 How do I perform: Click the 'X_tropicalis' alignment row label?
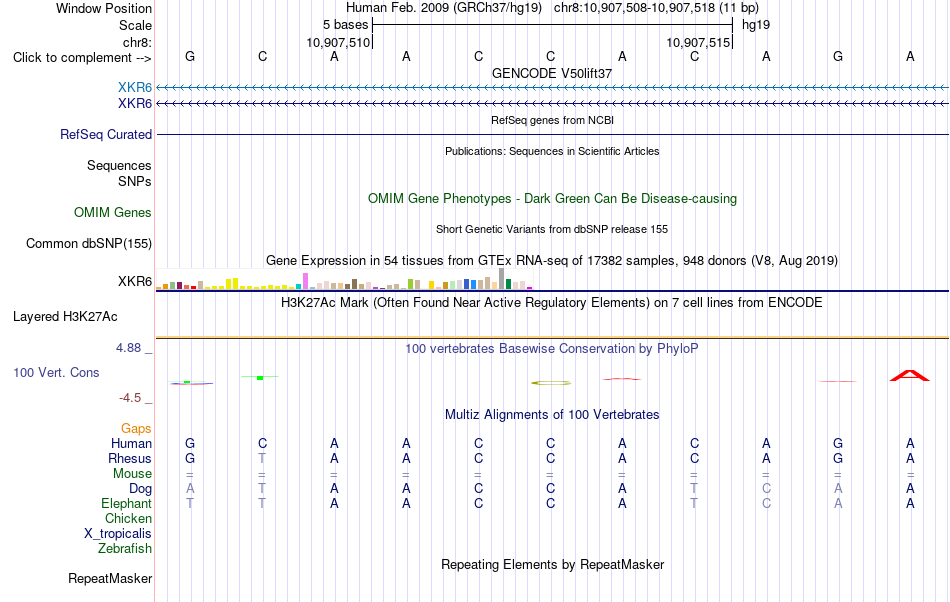pos(118,534)
